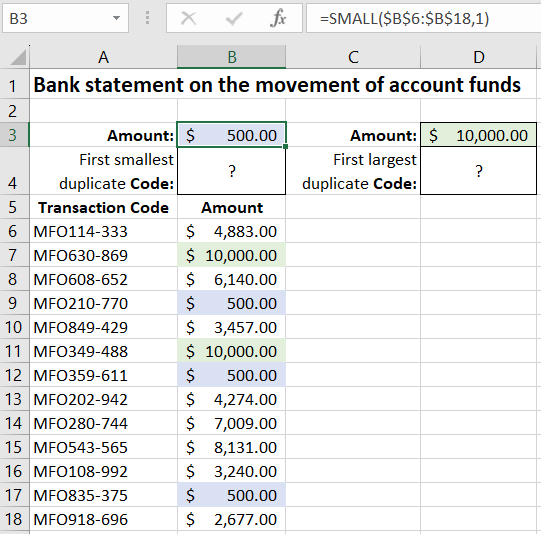Click the 'Transaction Code' header cell
Viewport: 541px width, 534px height.
point(104,208)
